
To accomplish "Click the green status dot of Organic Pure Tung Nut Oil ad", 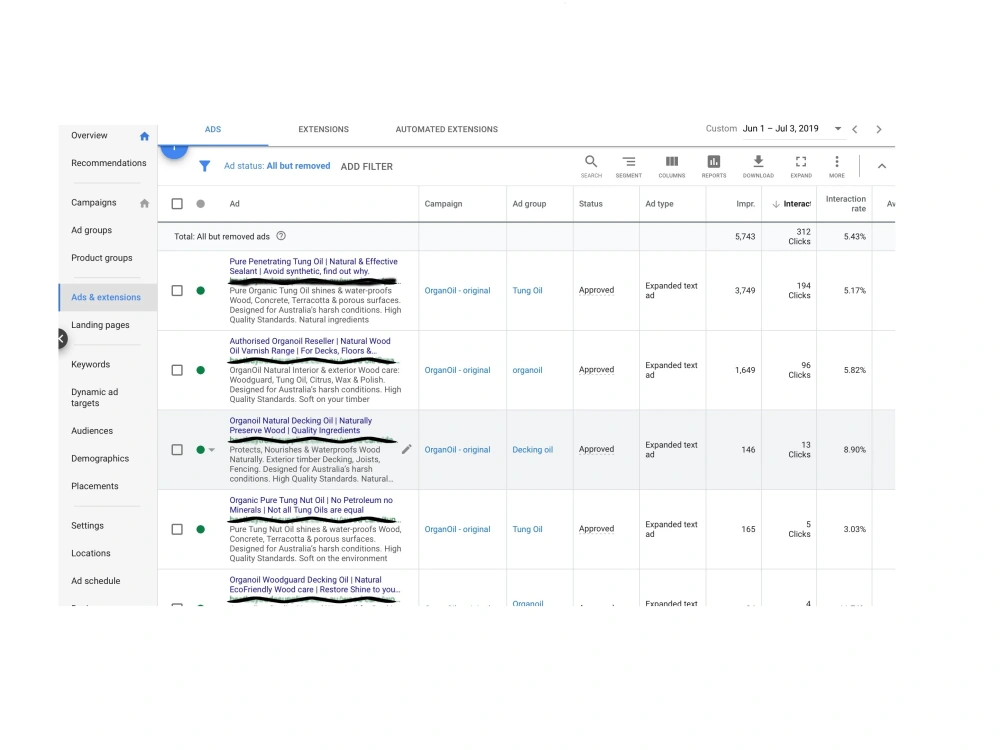I will coord(200,529).
